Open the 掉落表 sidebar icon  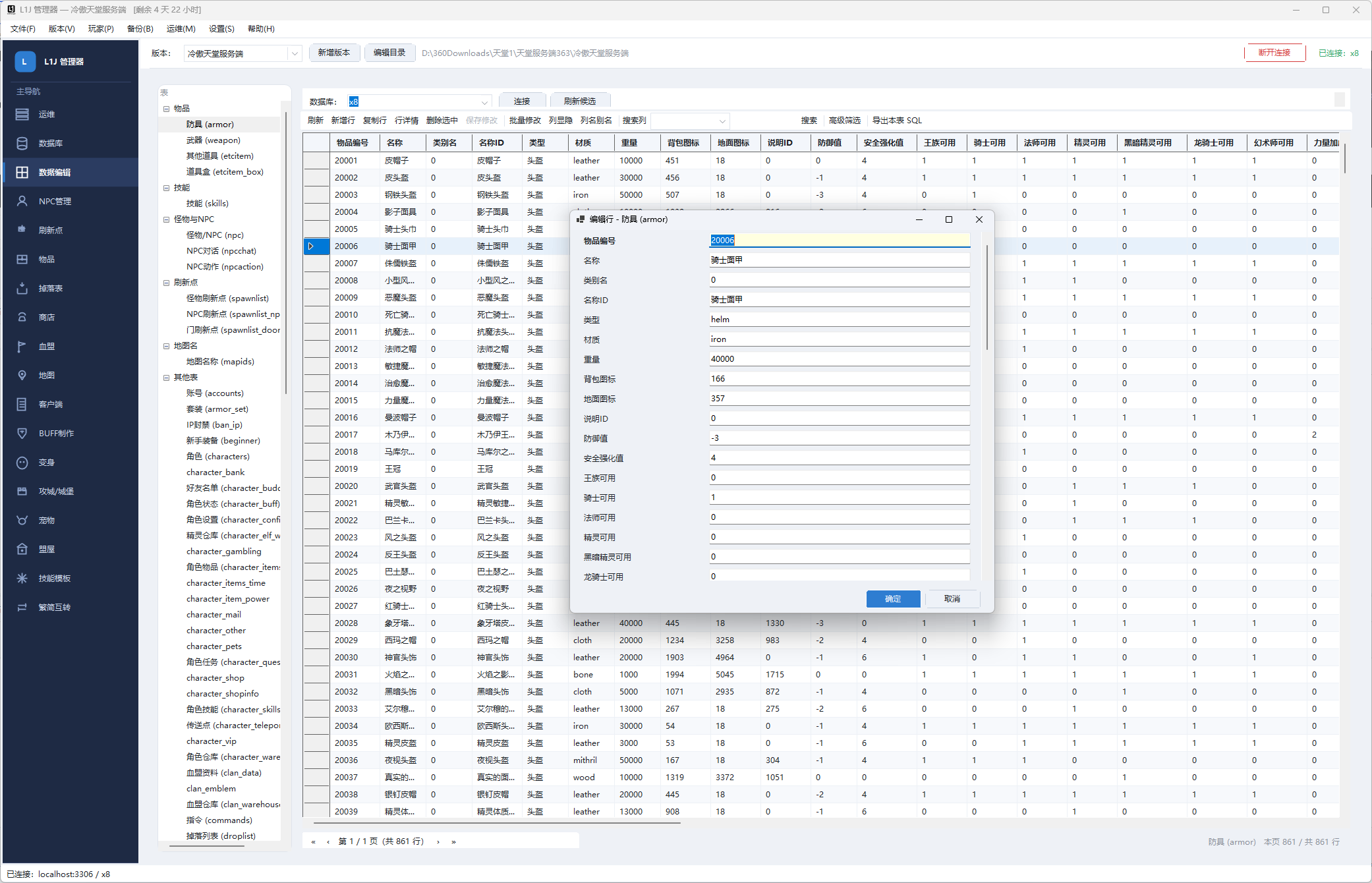(x=22, y=288)
